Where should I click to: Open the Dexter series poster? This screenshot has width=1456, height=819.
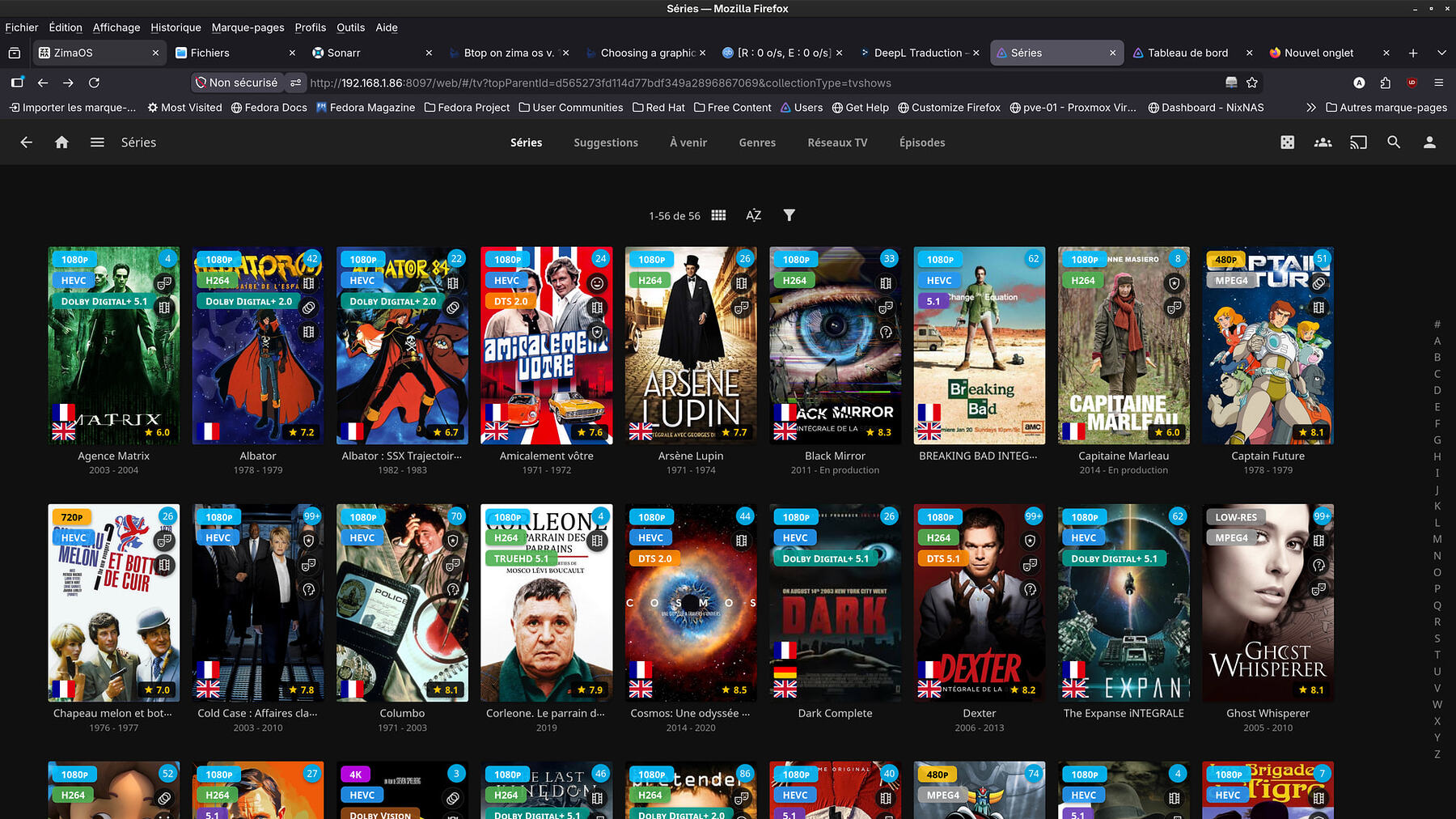980,603
